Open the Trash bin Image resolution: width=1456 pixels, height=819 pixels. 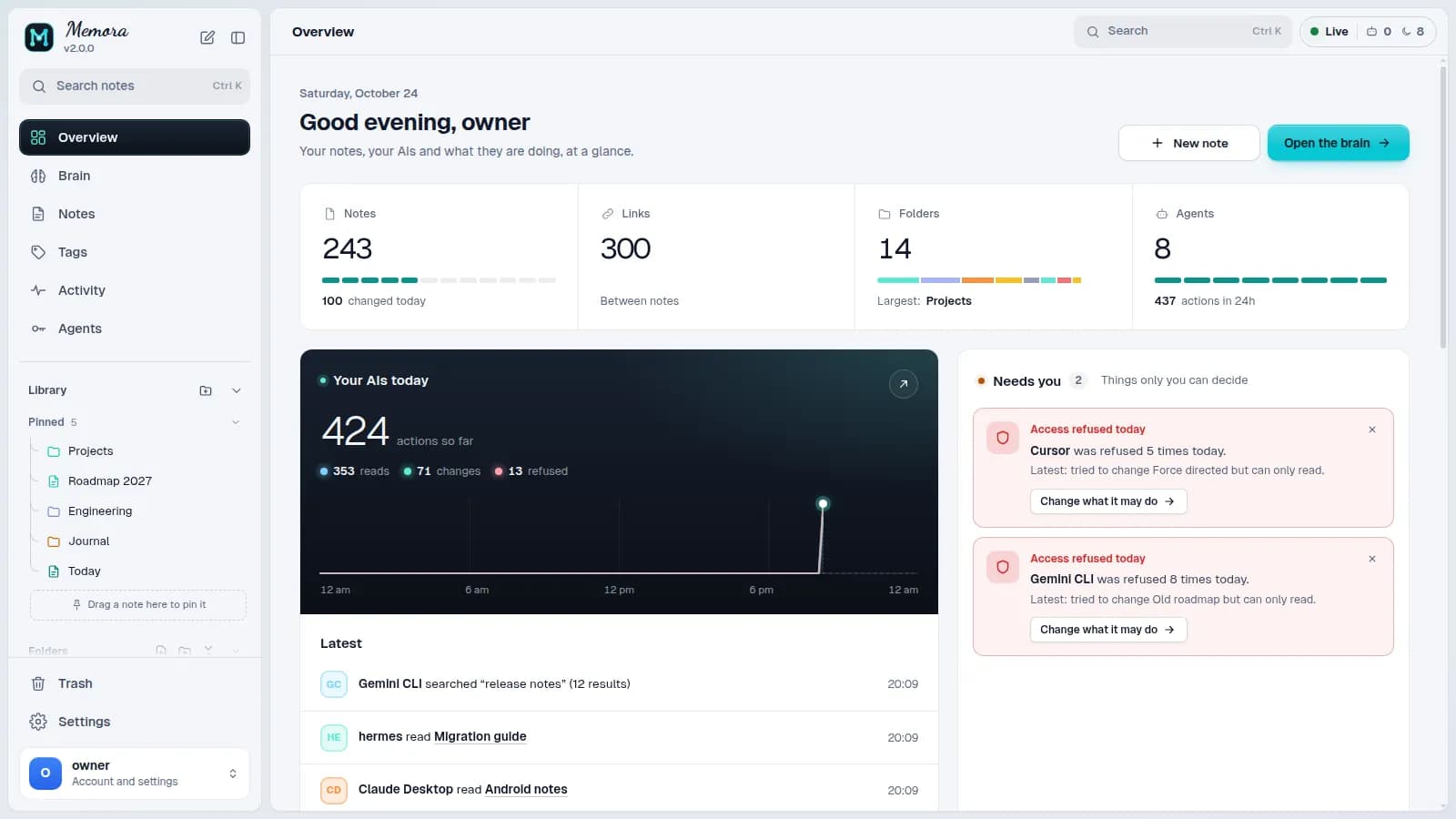pos(135,683)
